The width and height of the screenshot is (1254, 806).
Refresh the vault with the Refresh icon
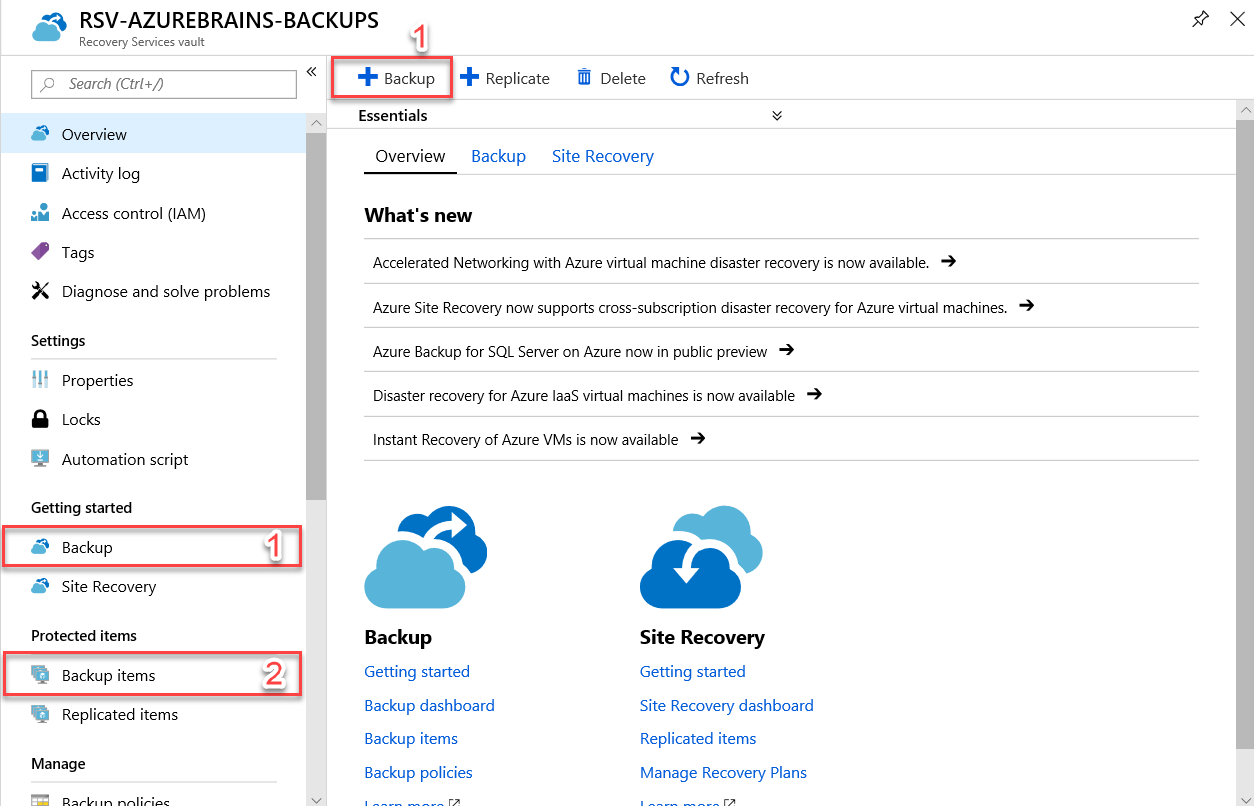click(x=709, y=77)
